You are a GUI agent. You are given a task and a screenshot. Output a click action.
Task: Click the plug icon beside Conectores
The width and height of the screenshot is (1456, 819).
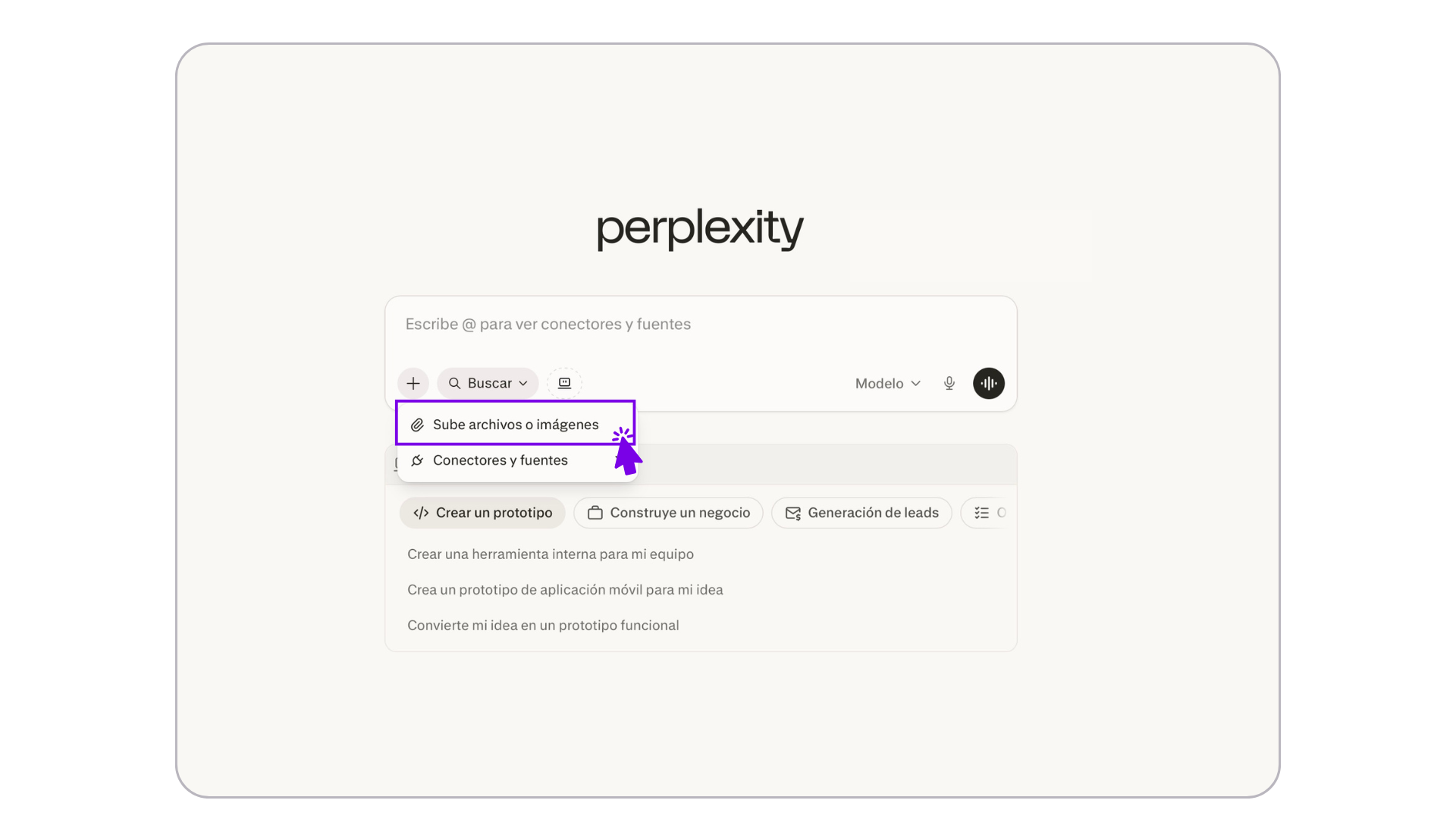coord(417,460)
